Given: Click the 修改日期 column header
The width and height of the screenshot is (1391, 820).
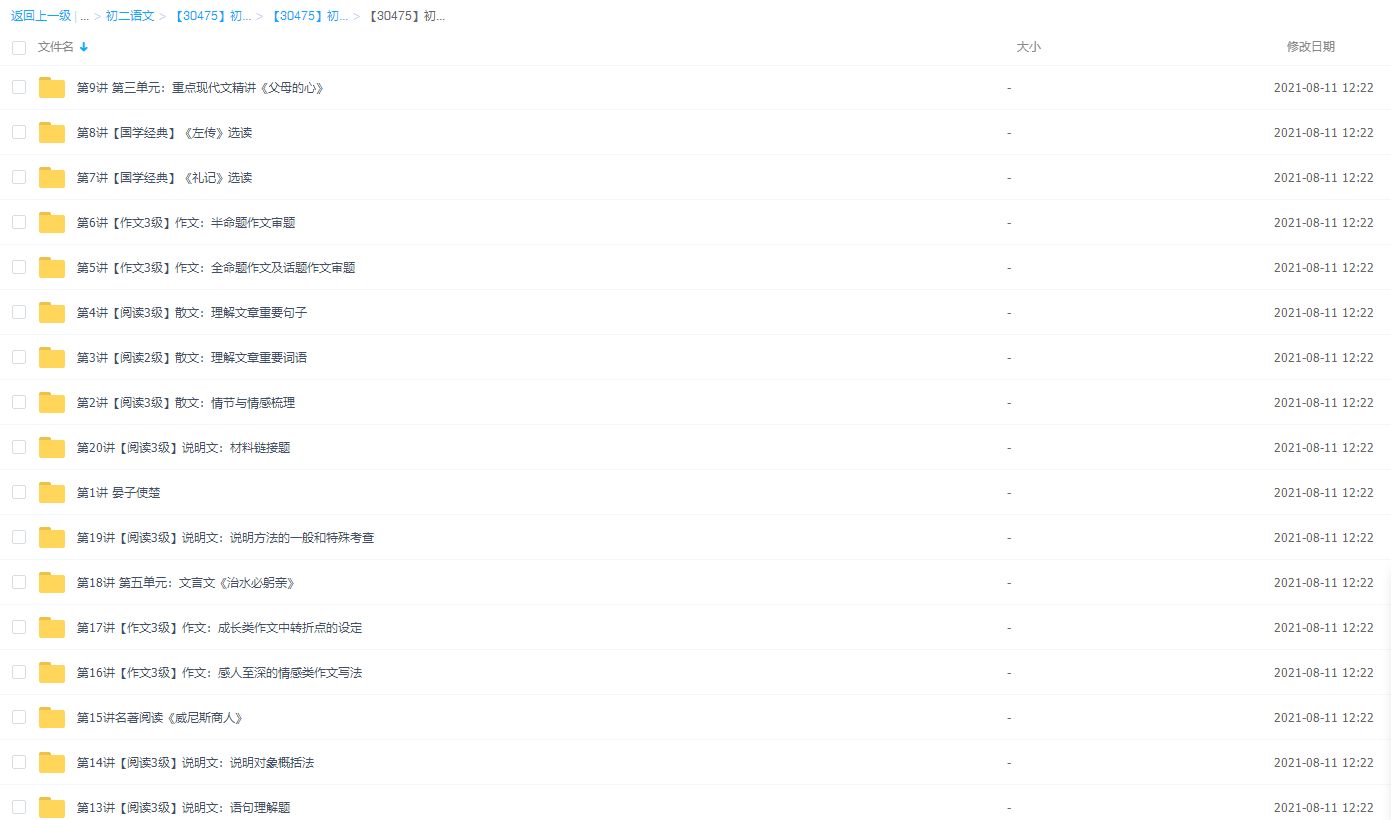Looking at the screenshot, I should pos(1311,46).
